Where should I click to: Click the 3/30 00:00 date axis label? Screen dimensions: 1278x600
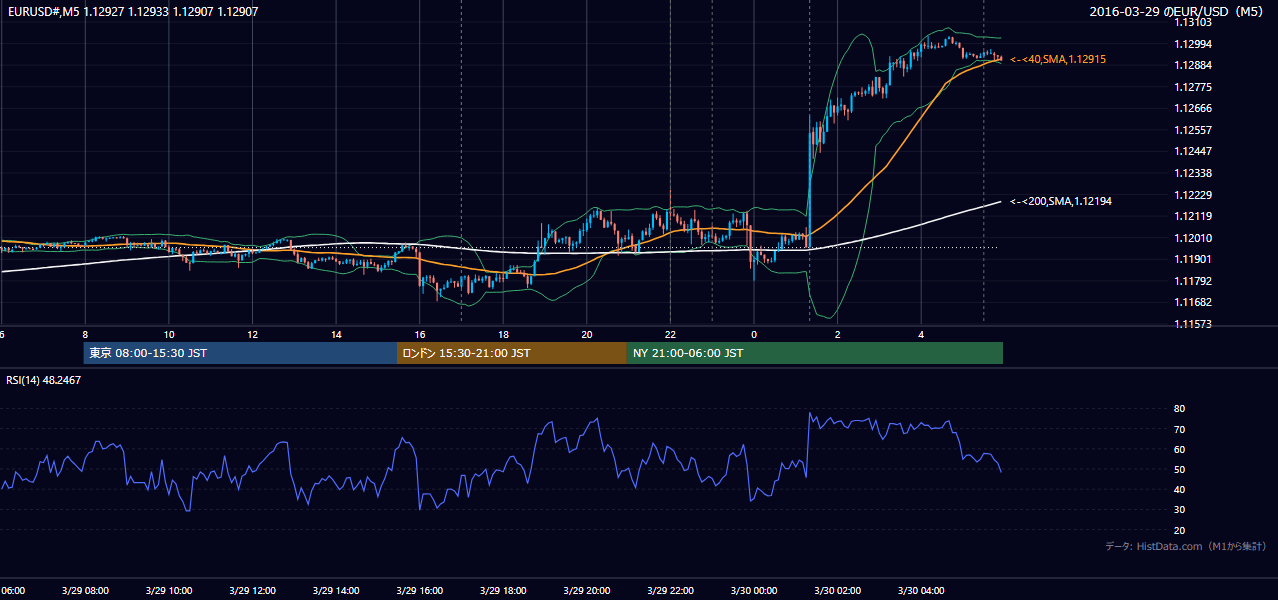click(x=754, y=590)
